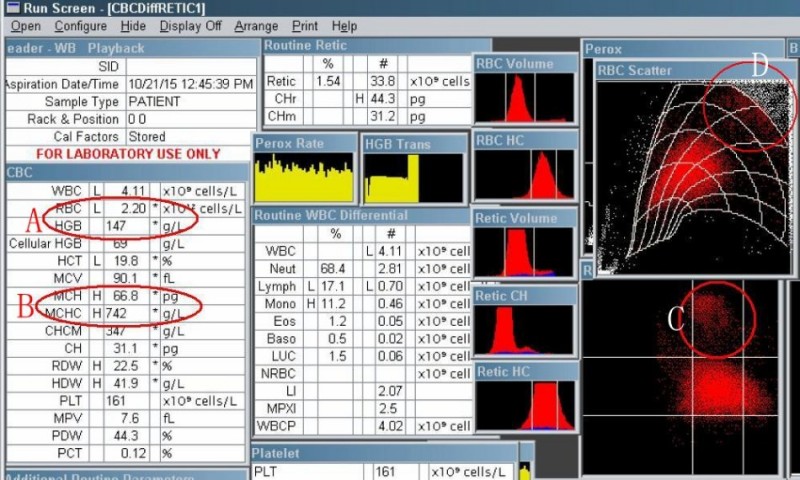Open the Configure menu
The image size is (800, 480).
pyautogui.click(x=81, y=26)
